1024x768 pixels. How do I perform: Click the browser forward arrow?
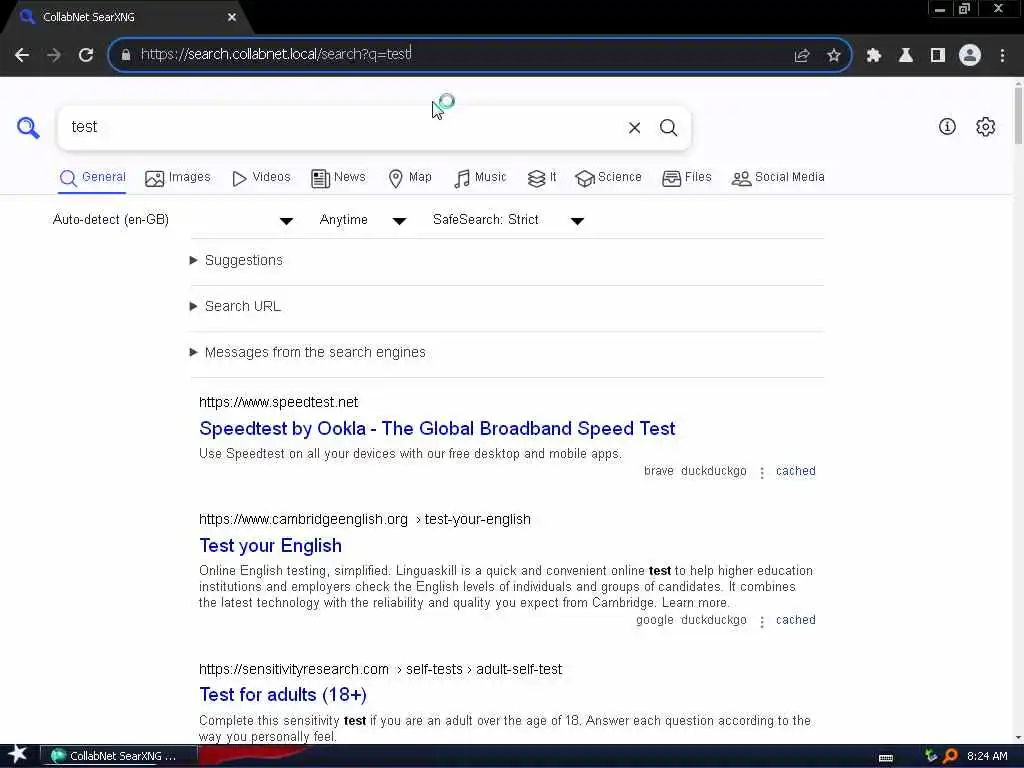tap(54, 55)
